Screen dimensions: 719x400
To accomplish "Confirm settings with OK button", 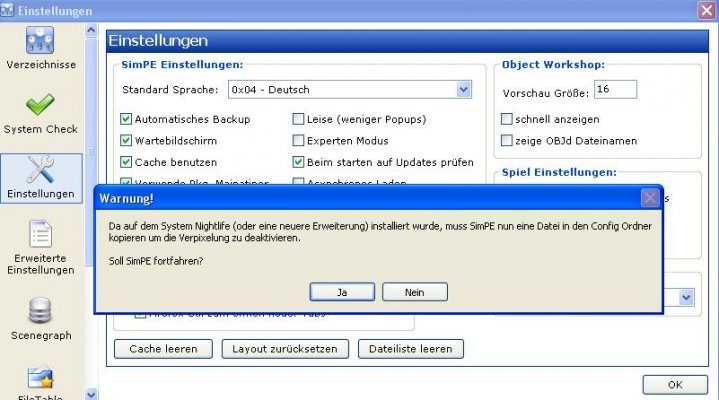I will point(675,385).
